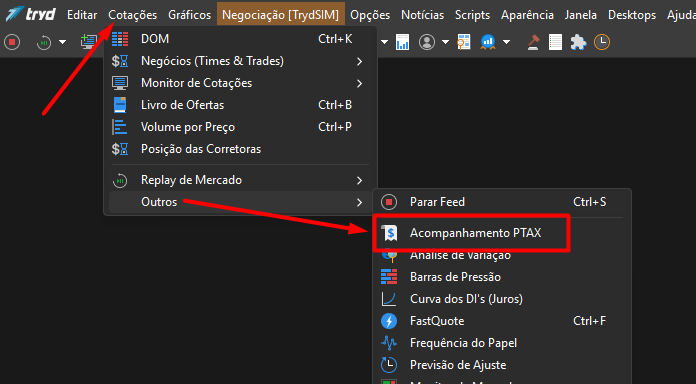Open the Opções menu
Screen dimensions: 696x384
point(370,15)
